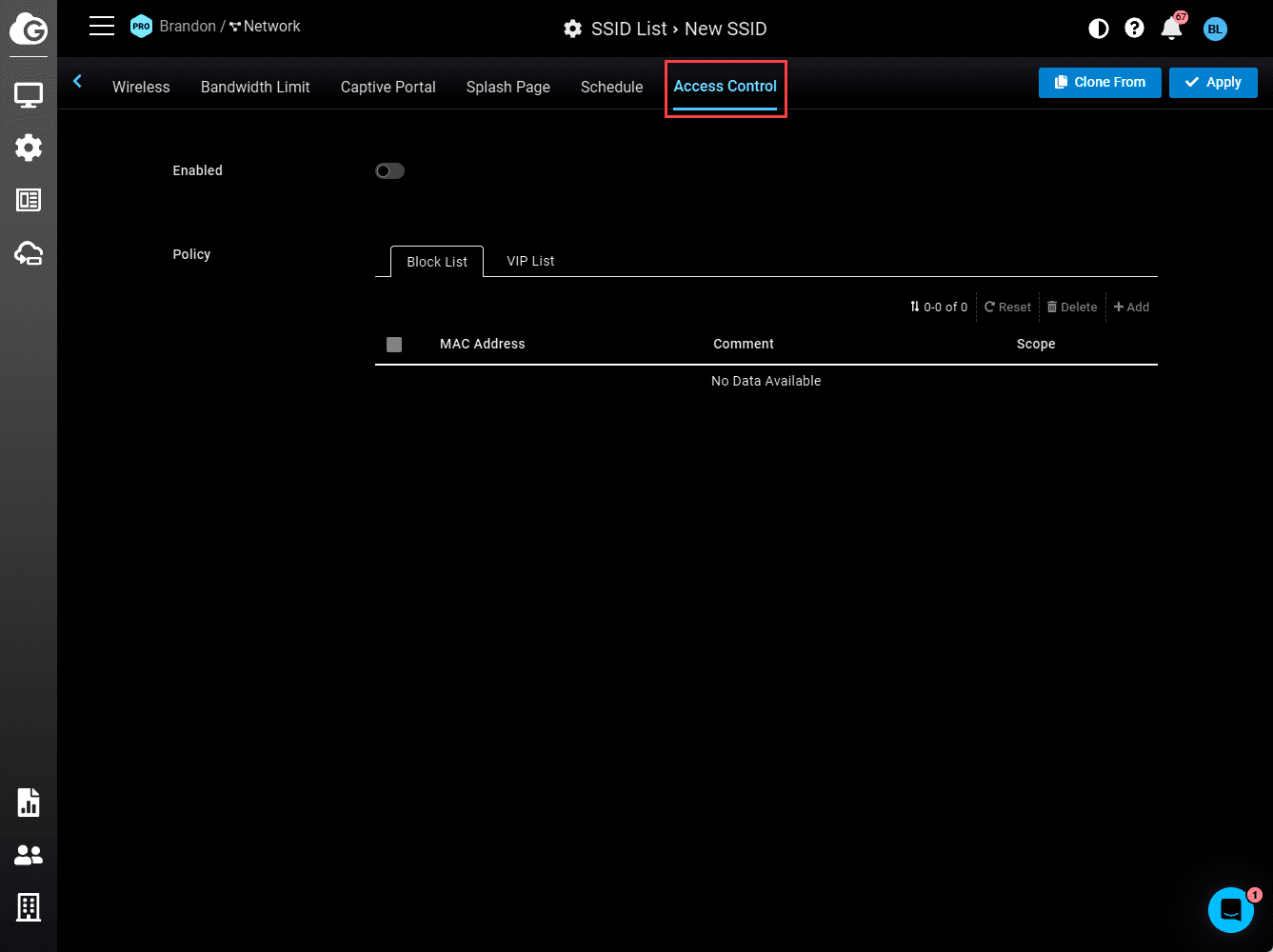
Task: Open notifications bell with 67 badge
Action: (1172, 28)
